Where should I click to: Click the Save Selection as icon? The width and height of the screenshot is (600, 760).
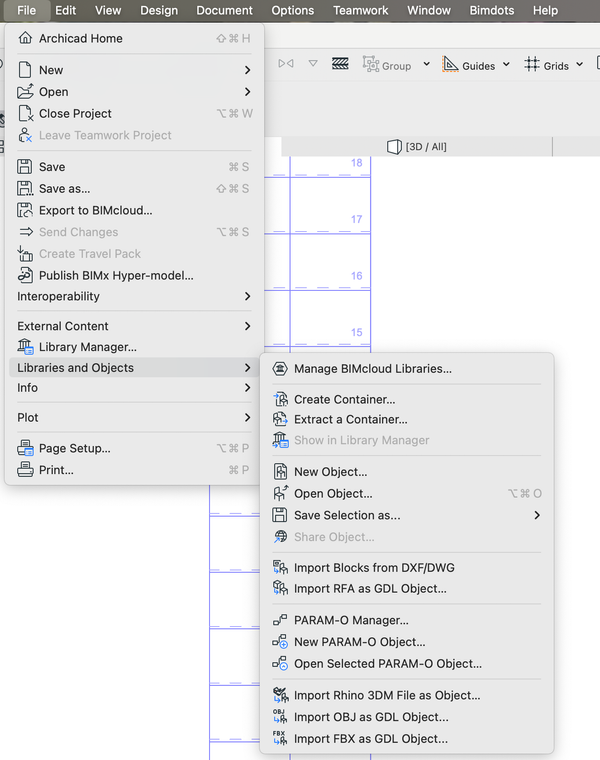[280, 515]
